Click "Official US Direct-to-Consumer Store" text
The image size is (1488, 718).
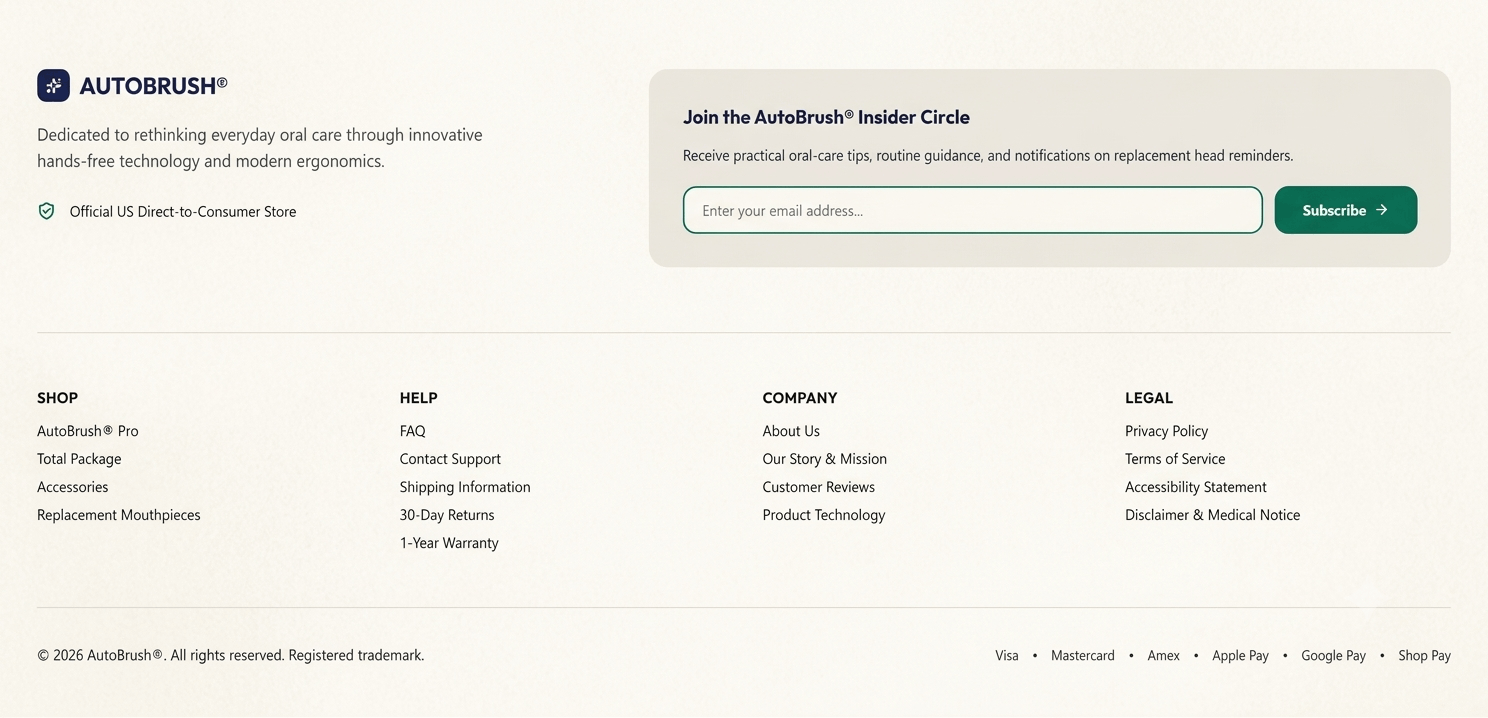coord(183,211)
